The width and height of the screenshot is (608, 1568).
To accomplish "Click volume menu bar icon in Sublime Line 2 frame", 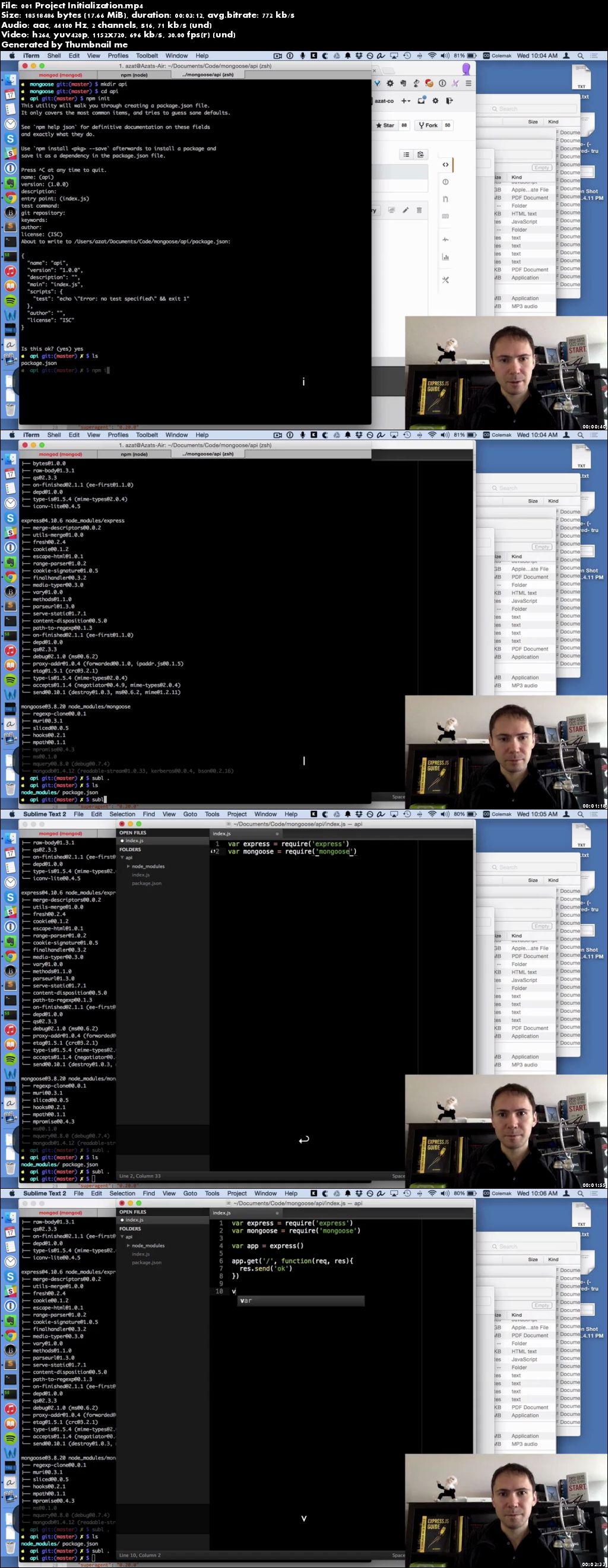I will 445,814.
